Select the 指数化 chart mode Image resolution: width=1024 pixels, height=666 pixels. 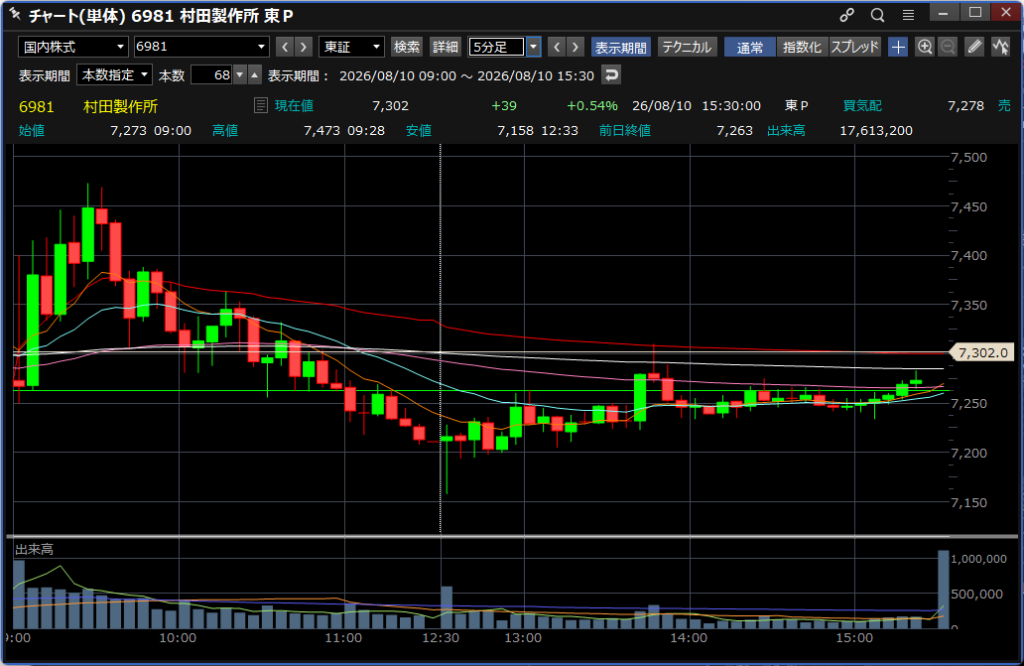[802, 47]
